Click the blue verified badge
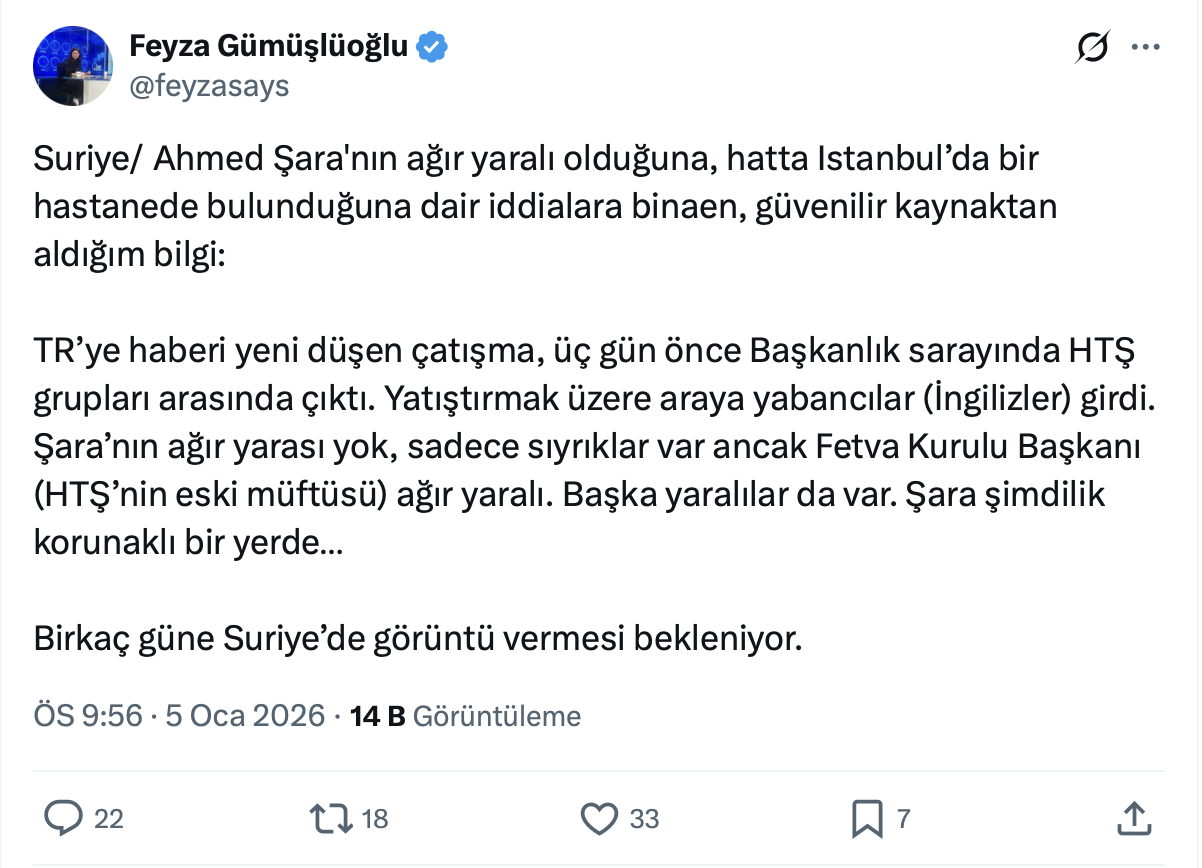The image size is (1202, 868). click(432, 46)
